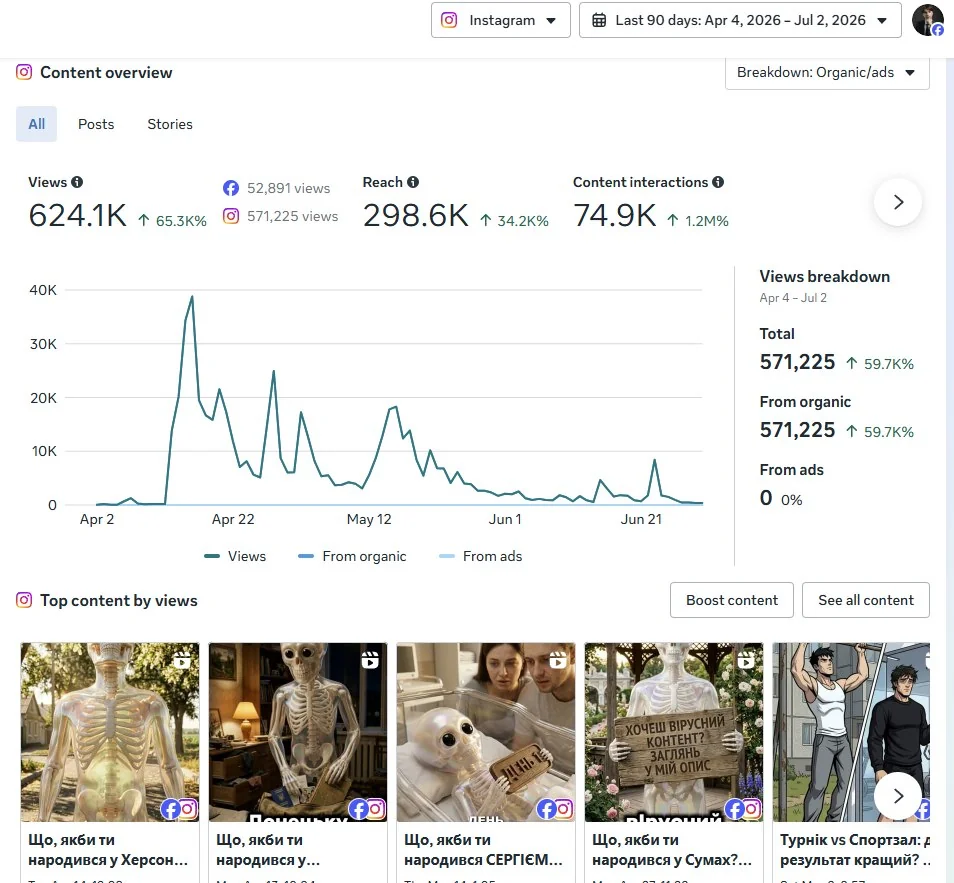Expand the Breakdown: Organic/ads dropdown

point(827,72)
